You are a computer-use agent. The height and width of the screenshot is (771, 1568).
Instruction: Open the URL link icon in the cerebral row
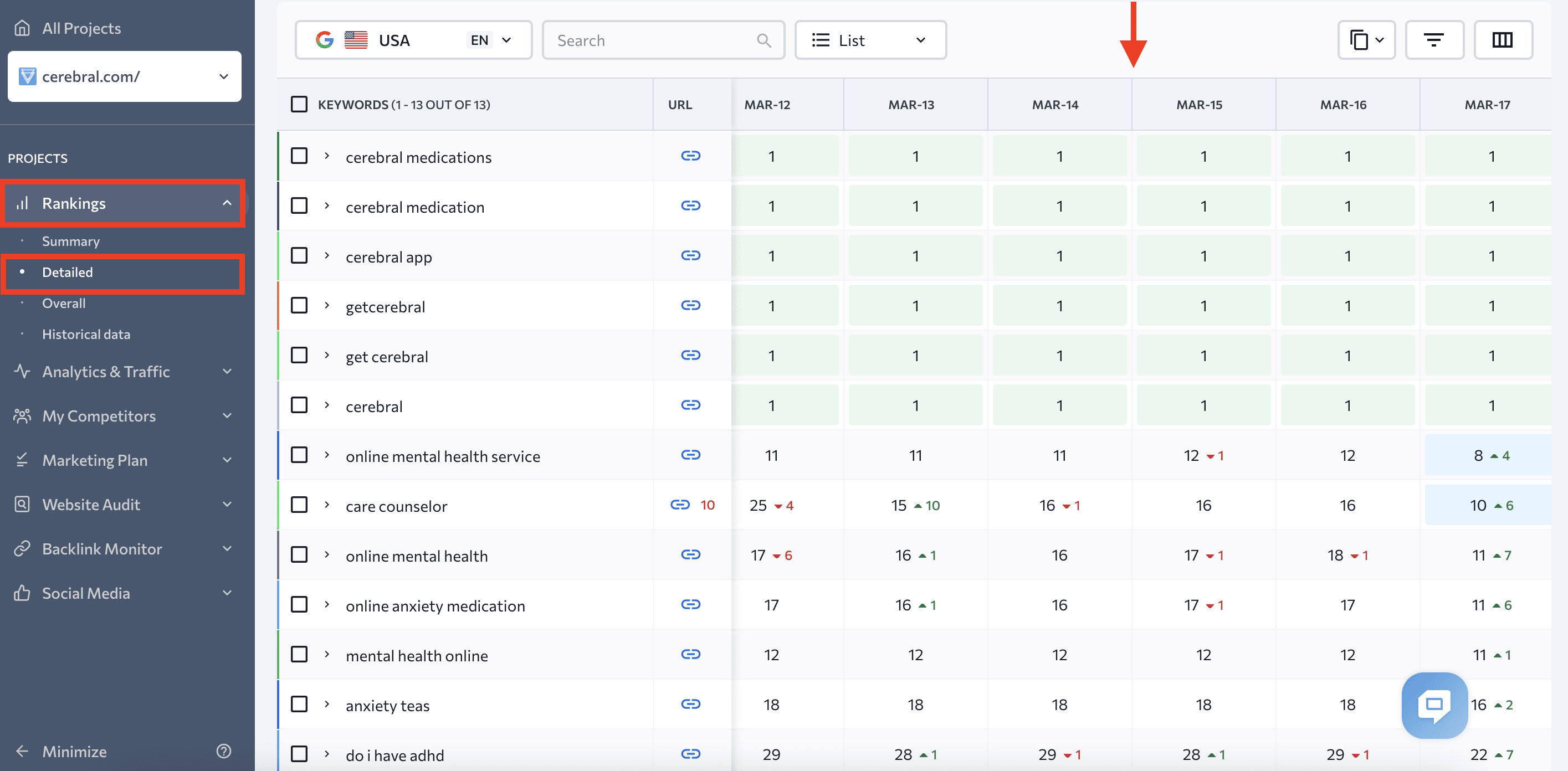pos(690,406)
